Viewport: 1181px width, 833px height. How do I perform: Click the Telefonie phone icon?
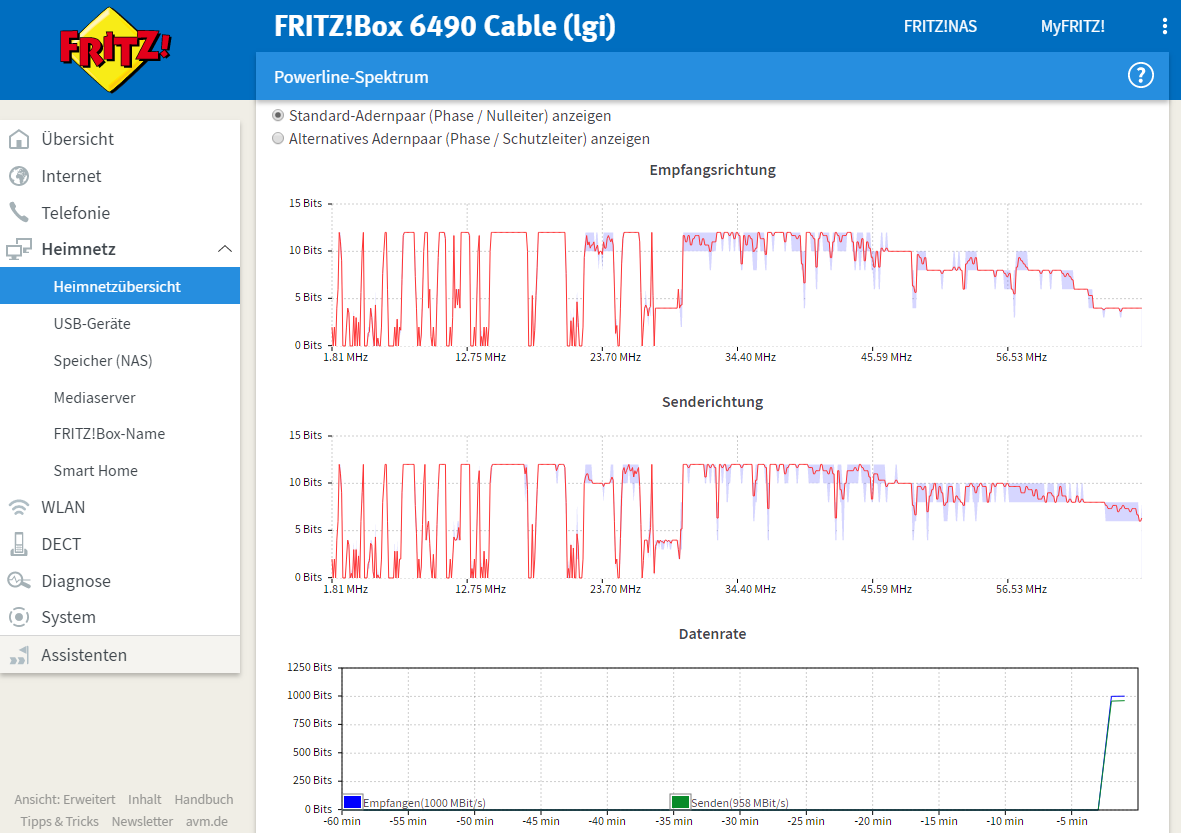[19, 212]
